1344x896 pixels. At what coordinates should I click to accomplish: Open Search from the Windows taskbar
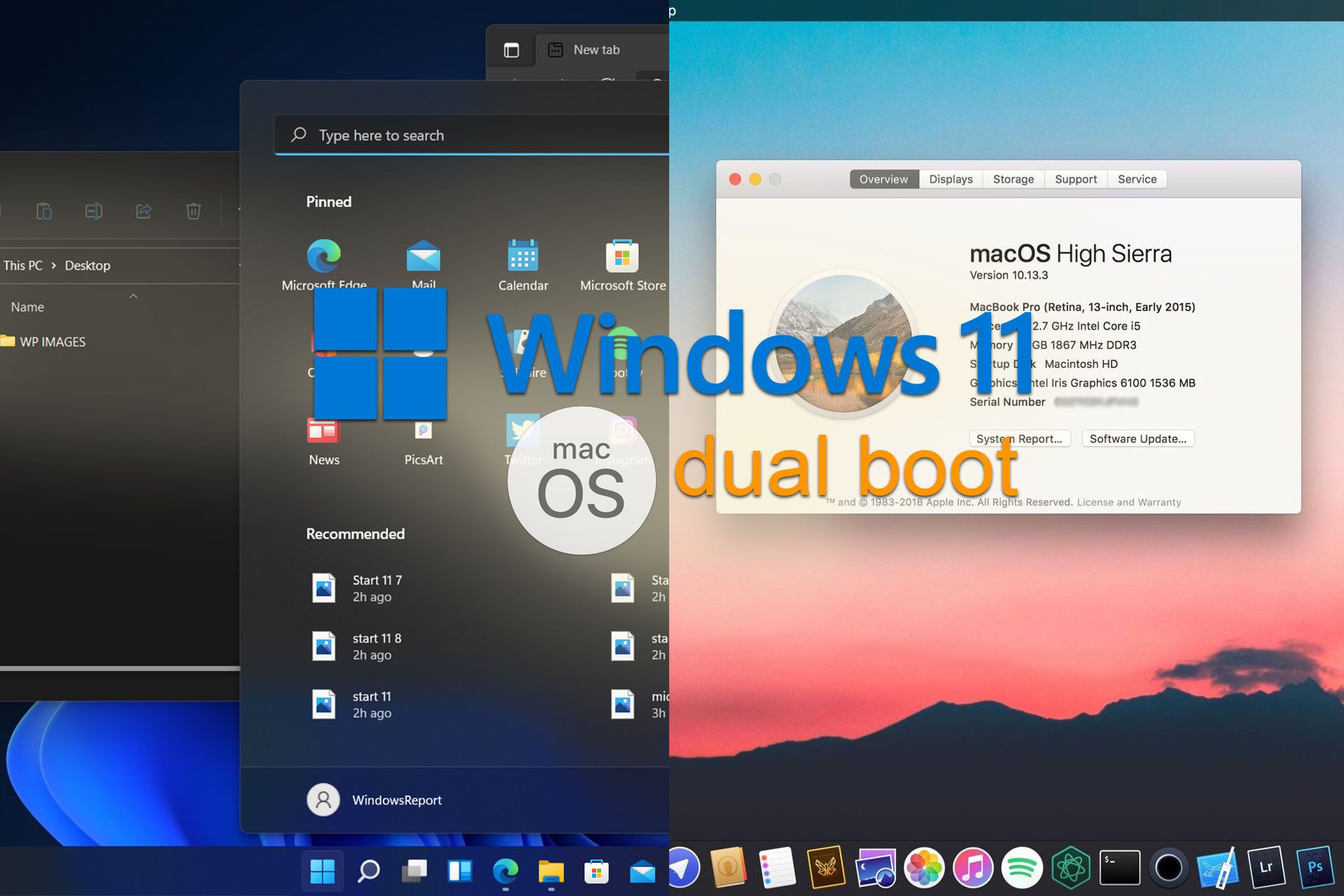tap(368, 871)
